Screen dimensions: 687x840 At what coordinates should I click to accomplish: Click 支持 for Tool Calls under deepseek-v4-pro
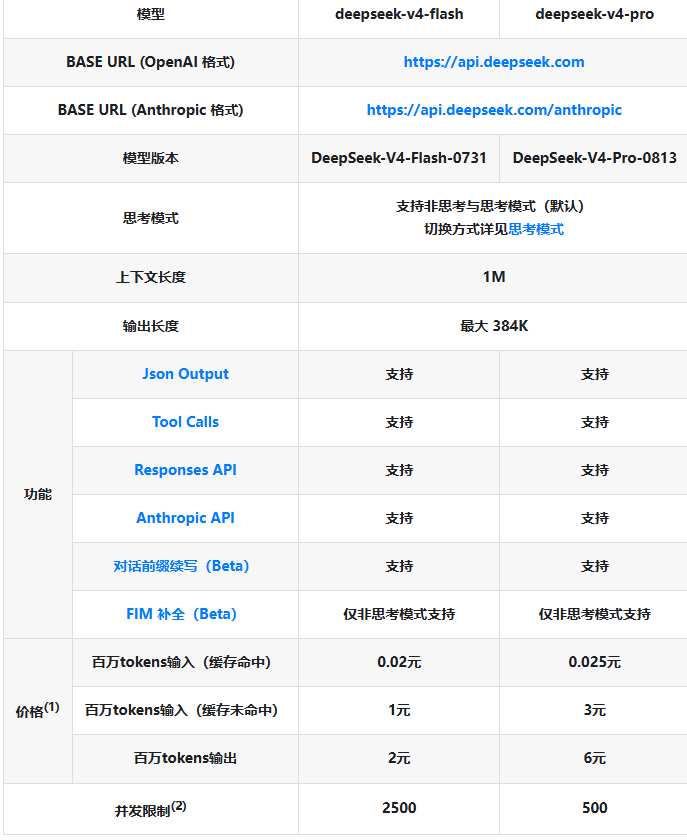[x=594, y=422]
